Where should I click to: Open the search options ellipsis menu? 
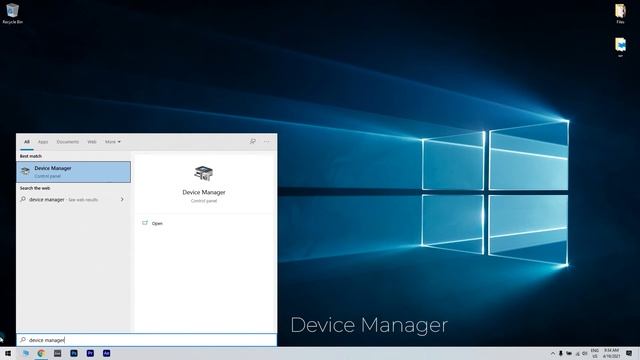coord(267,142)
